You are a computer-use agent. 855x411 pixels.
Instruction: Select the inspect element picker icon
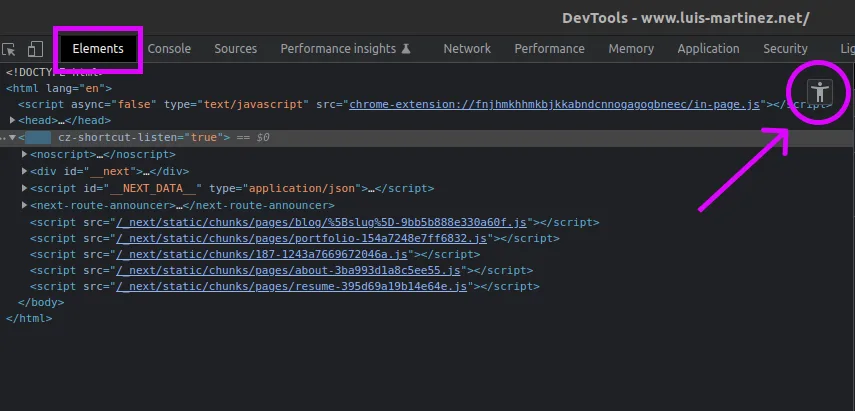(x=9, y=49)
